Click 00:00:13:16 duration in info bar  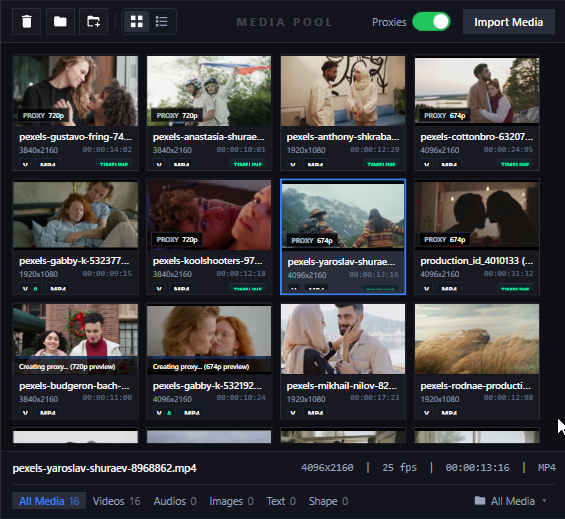pos(477,468)
